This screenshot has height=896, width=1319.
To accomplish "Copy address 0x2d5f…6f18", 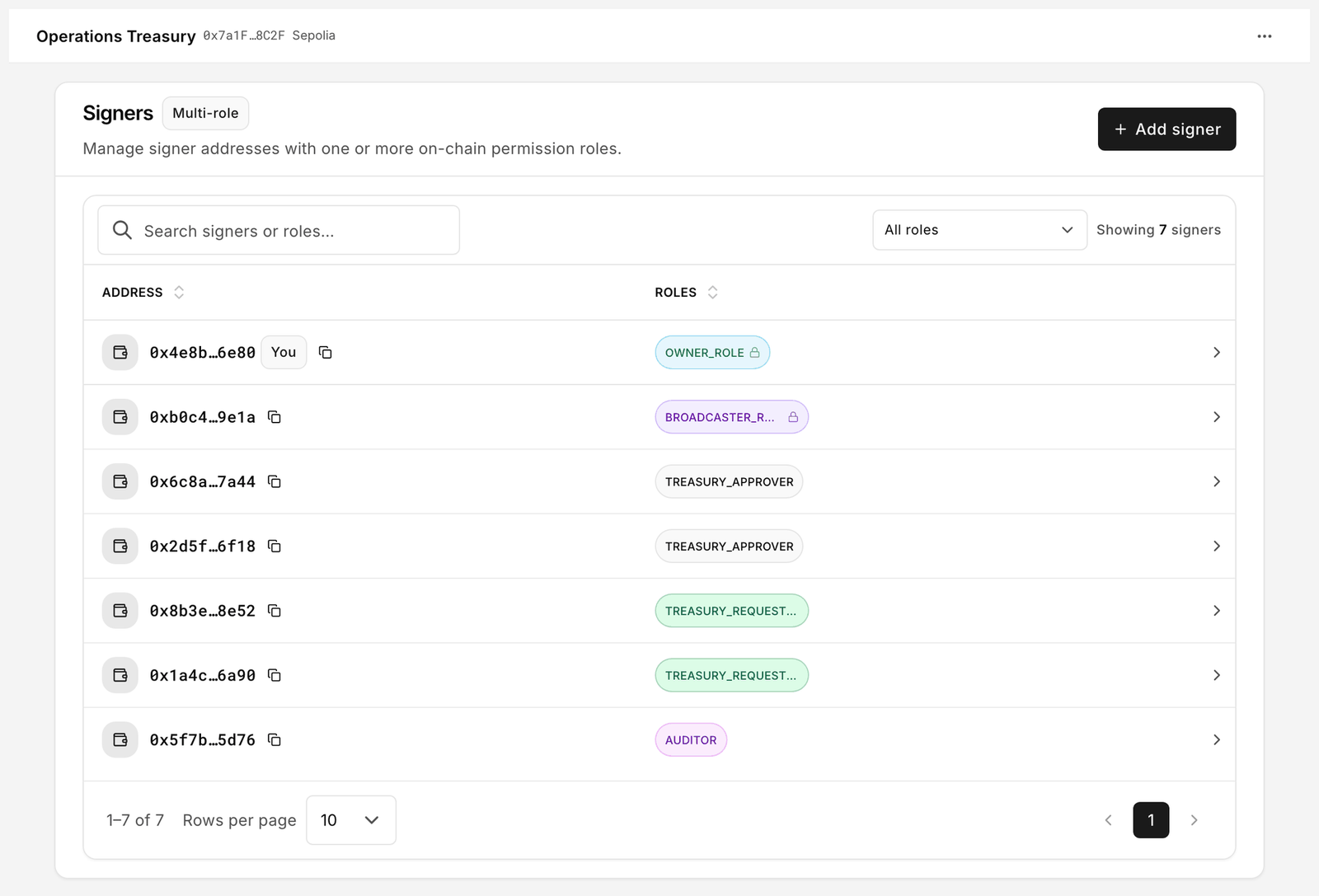I will pyautogui.click(x=275, y=547).
